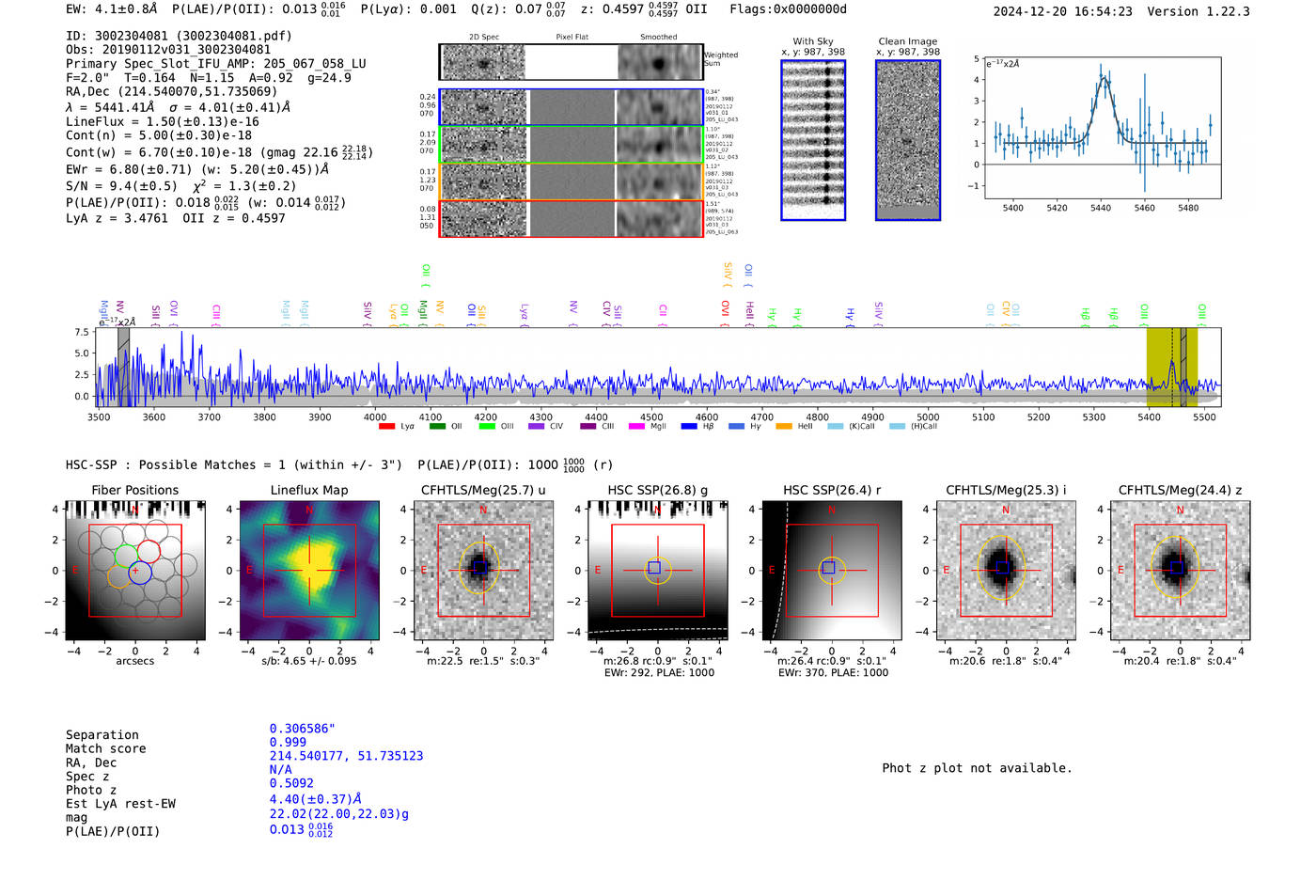Open the HSC SSP(26.4) r-band cutout

tap(832, 571)
